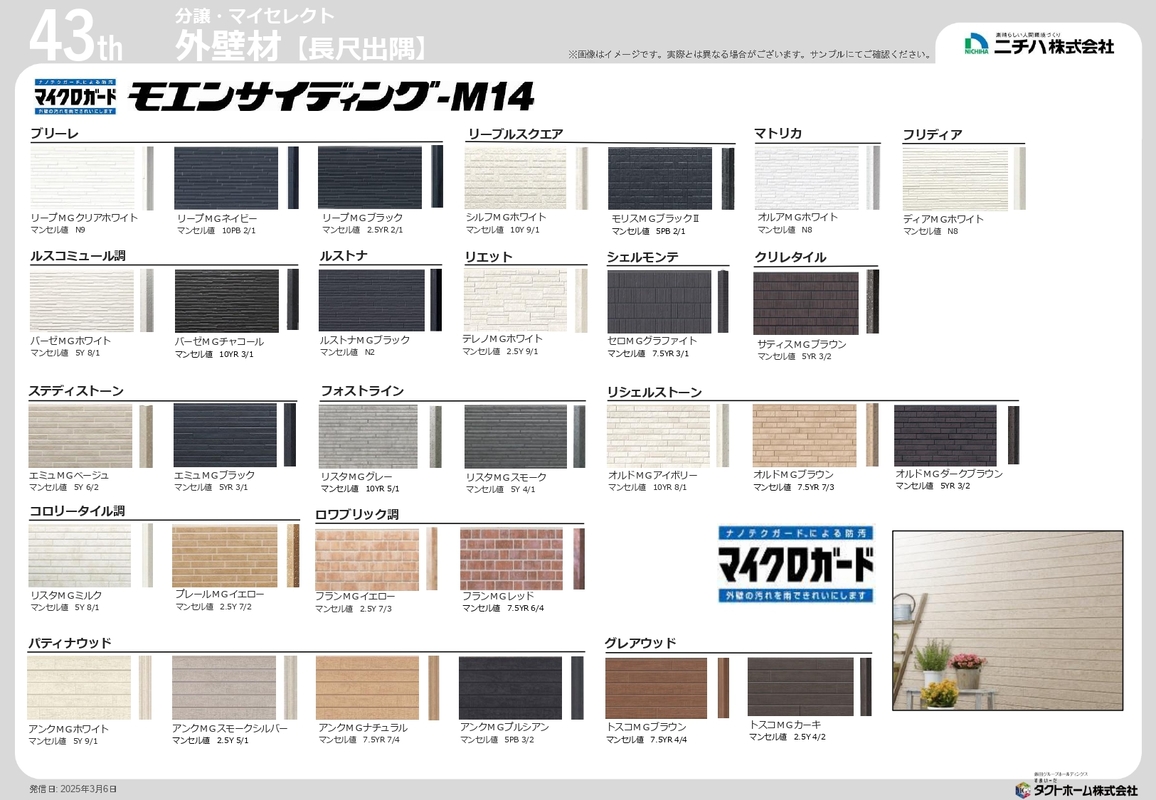Pick the フランMGレッド brick swatch
Image resolution: width=1156 pixels, height=800 pixels.
(512, 559)
